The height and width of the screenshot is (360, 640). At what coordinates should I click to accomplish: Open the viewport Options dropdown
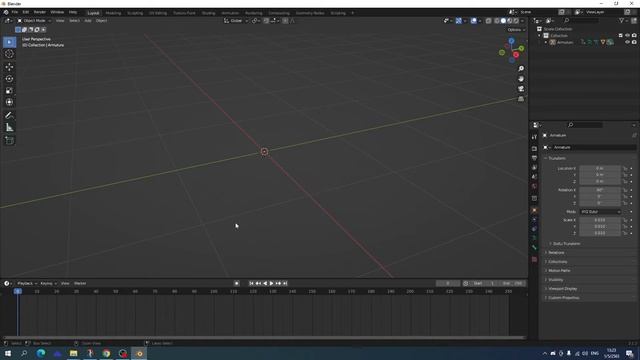tap(516, 30)
